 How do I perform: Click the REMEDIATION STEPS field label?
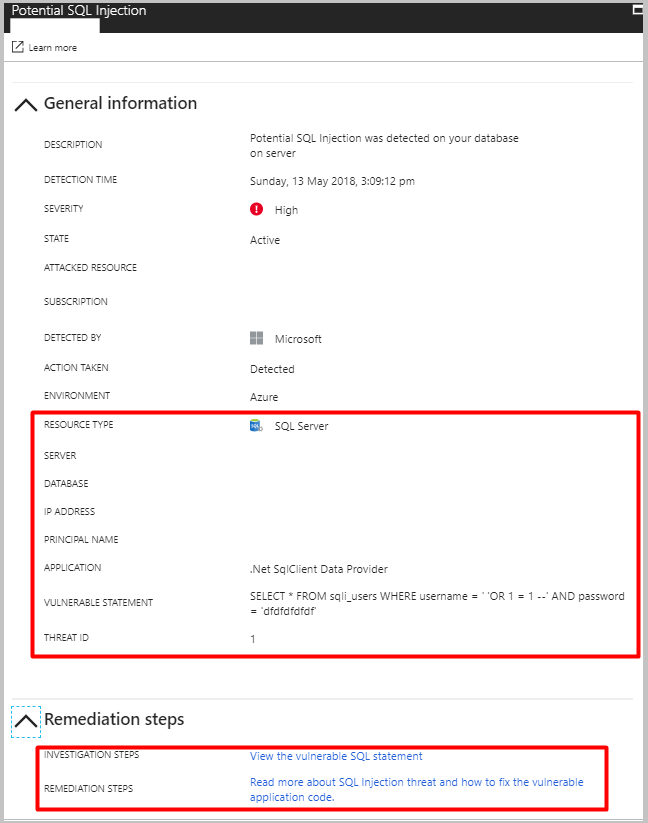point(88,788)
